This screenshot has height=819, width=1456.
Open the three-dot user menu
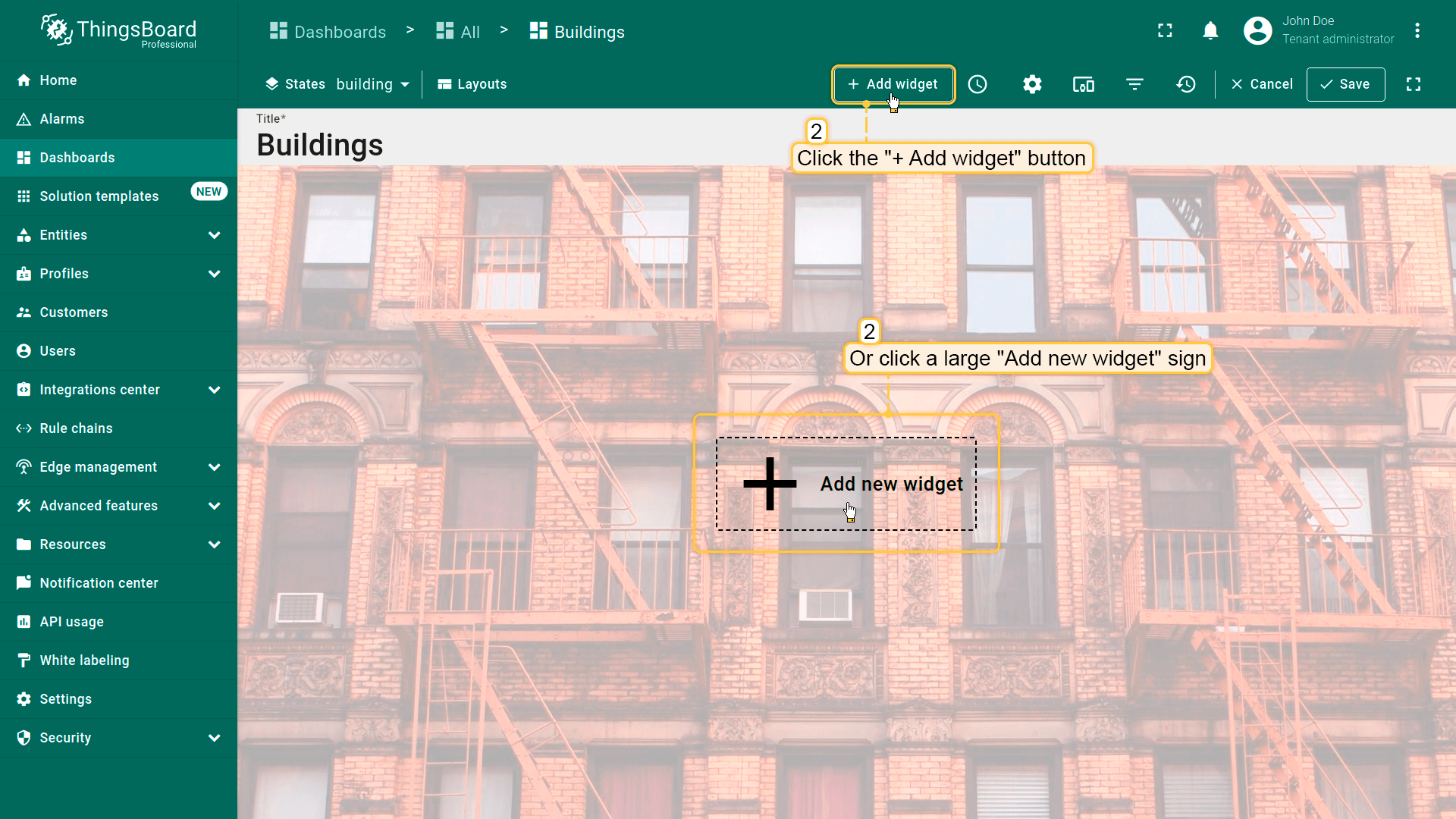(x=1417, y=30)
